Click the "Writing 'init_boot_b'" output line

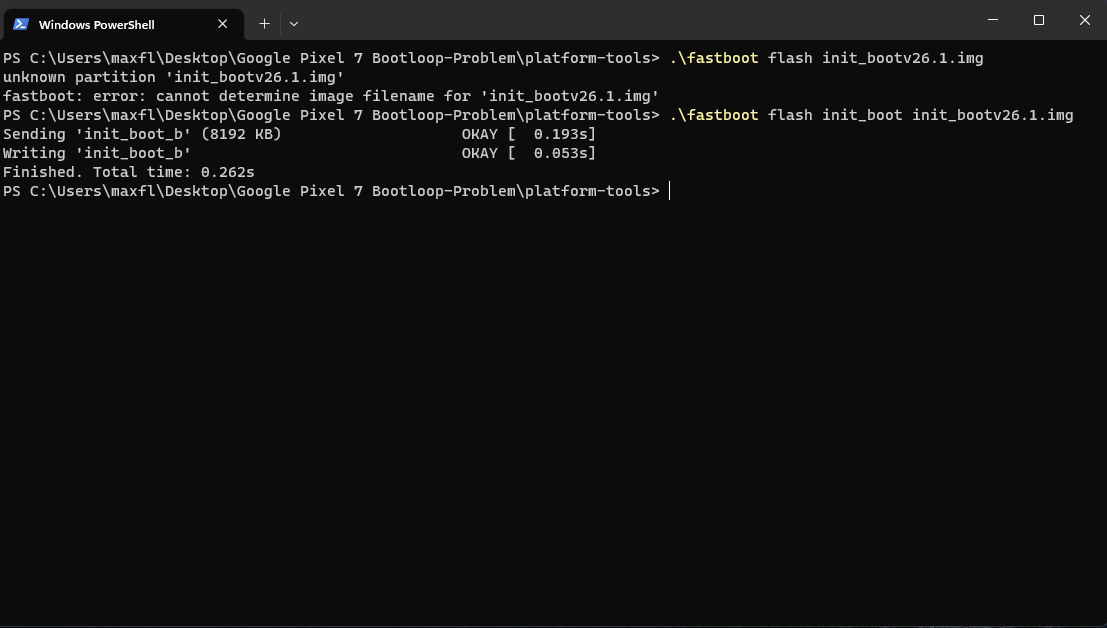pos(97,153)
